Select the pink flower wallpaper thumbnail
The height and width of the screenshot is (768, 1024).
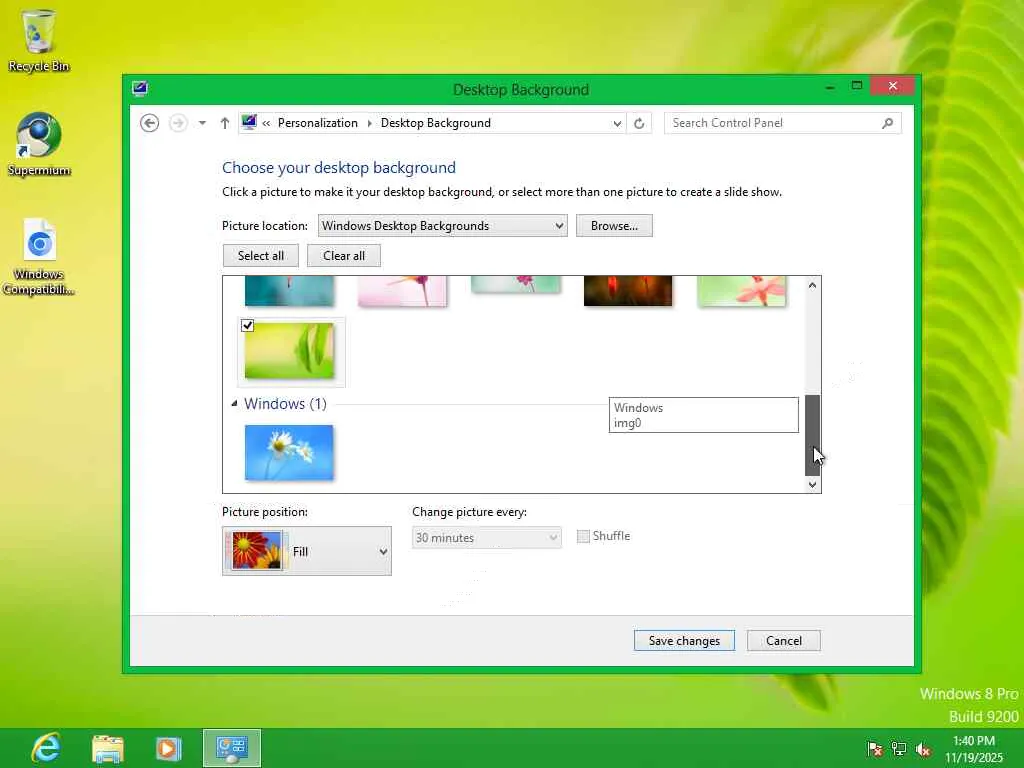coord(402,291)
